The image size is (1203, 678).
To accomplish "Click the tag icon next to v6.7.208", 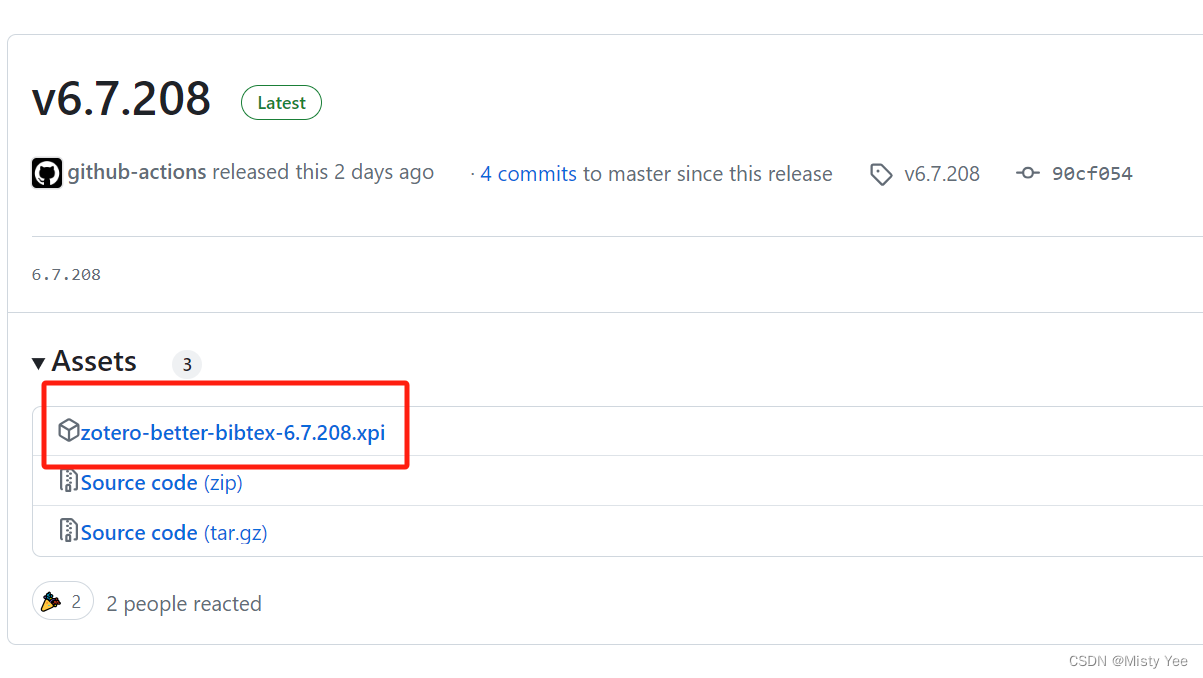I will click(881, 174).
